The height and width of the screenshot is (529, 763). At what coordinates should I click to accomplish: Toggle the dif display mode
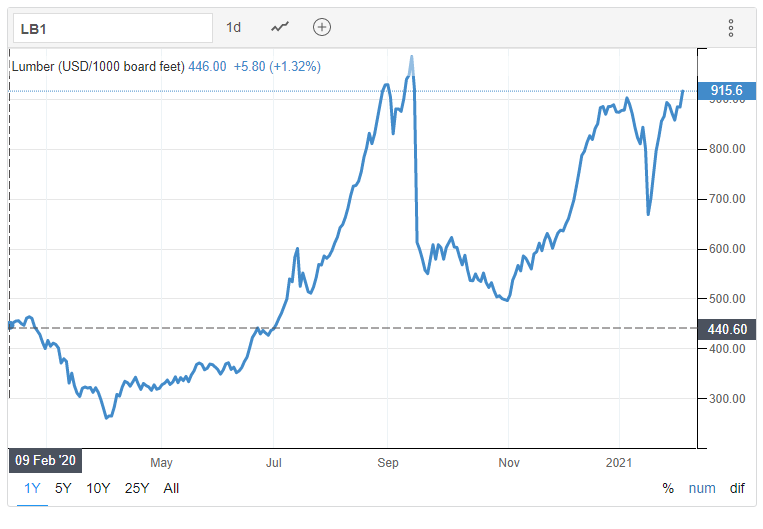pos(737,488)
